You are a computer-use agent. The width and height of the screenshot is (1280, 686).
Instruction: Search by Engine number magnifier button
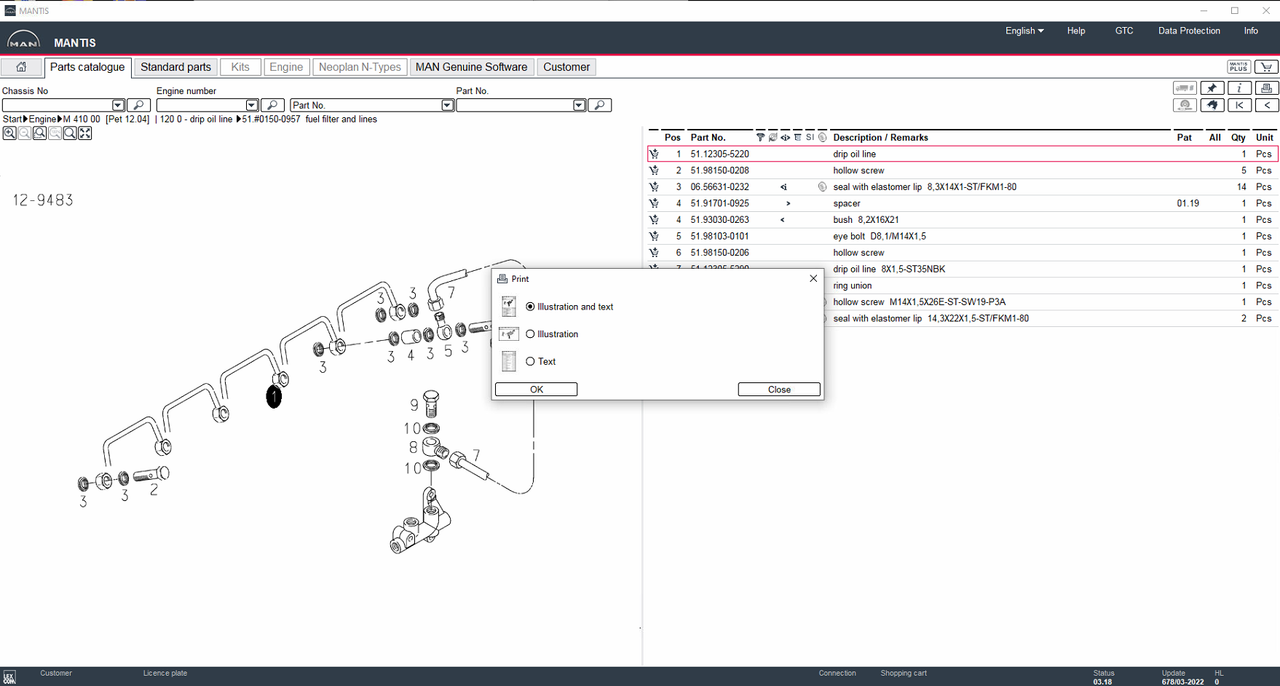click(273, 105)
